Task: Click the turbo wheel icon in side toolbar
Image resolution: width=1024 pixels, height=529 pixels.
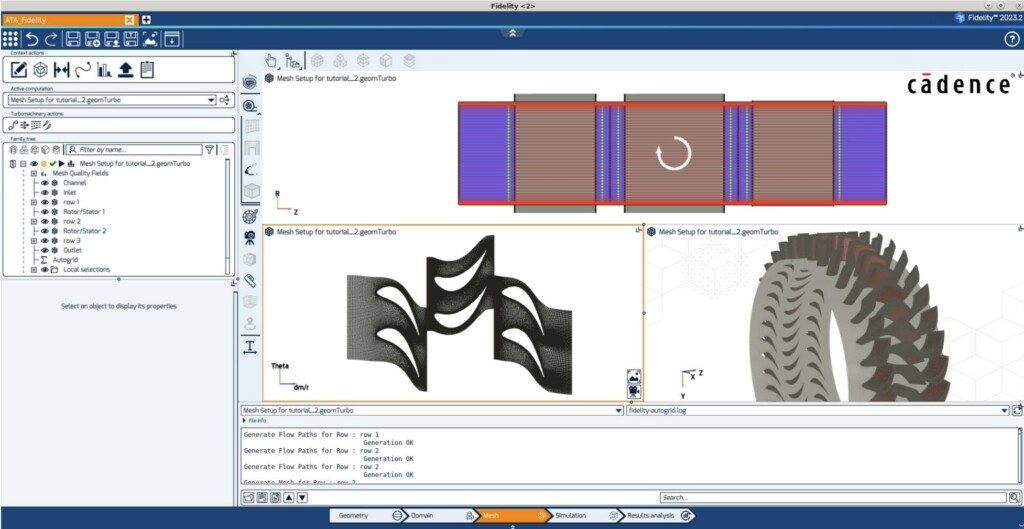Action: pyautogui.click(x=249, y=216)
